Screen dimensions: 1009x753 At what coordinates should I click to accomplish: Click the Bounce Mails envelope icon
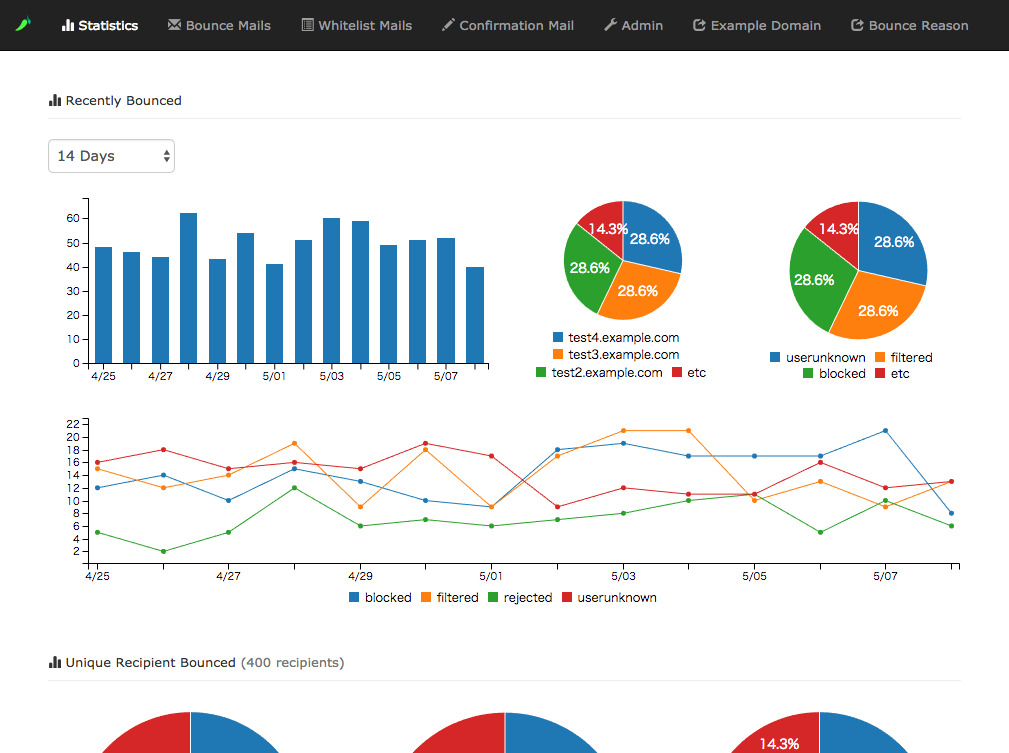coord(174,24)
